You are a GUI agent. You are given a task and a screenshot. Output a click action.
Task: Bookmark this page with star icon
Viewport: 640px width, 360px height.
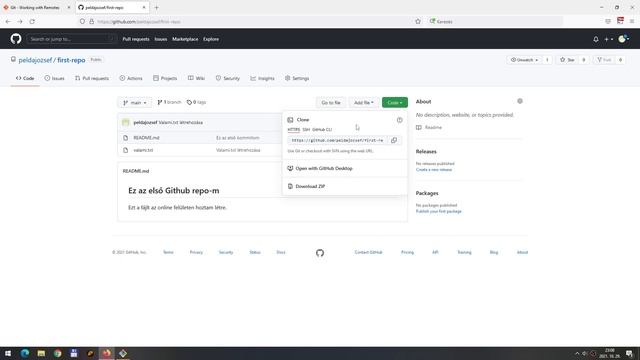pos(418,21)
